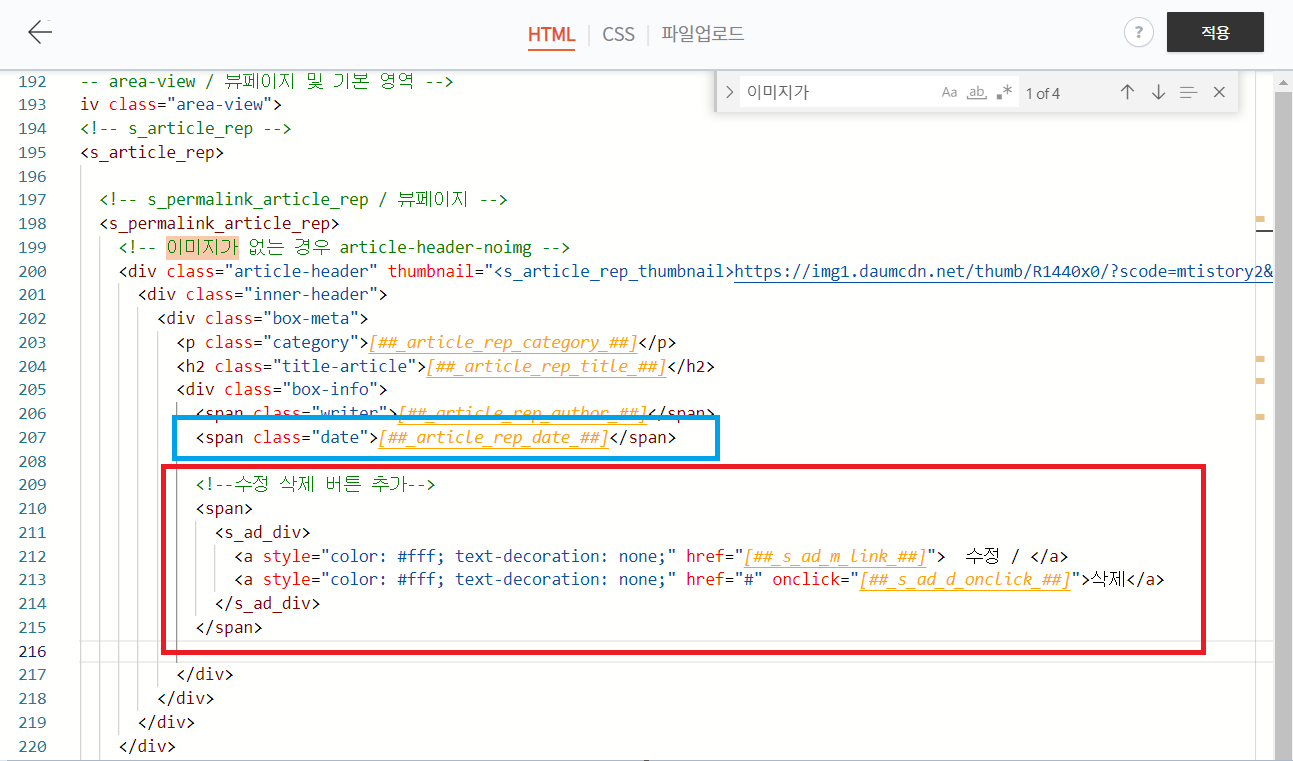Toggle Match Case (Aa) in find widget
This screenshot has width=1293, height=761.
click(x=949, y=93)
